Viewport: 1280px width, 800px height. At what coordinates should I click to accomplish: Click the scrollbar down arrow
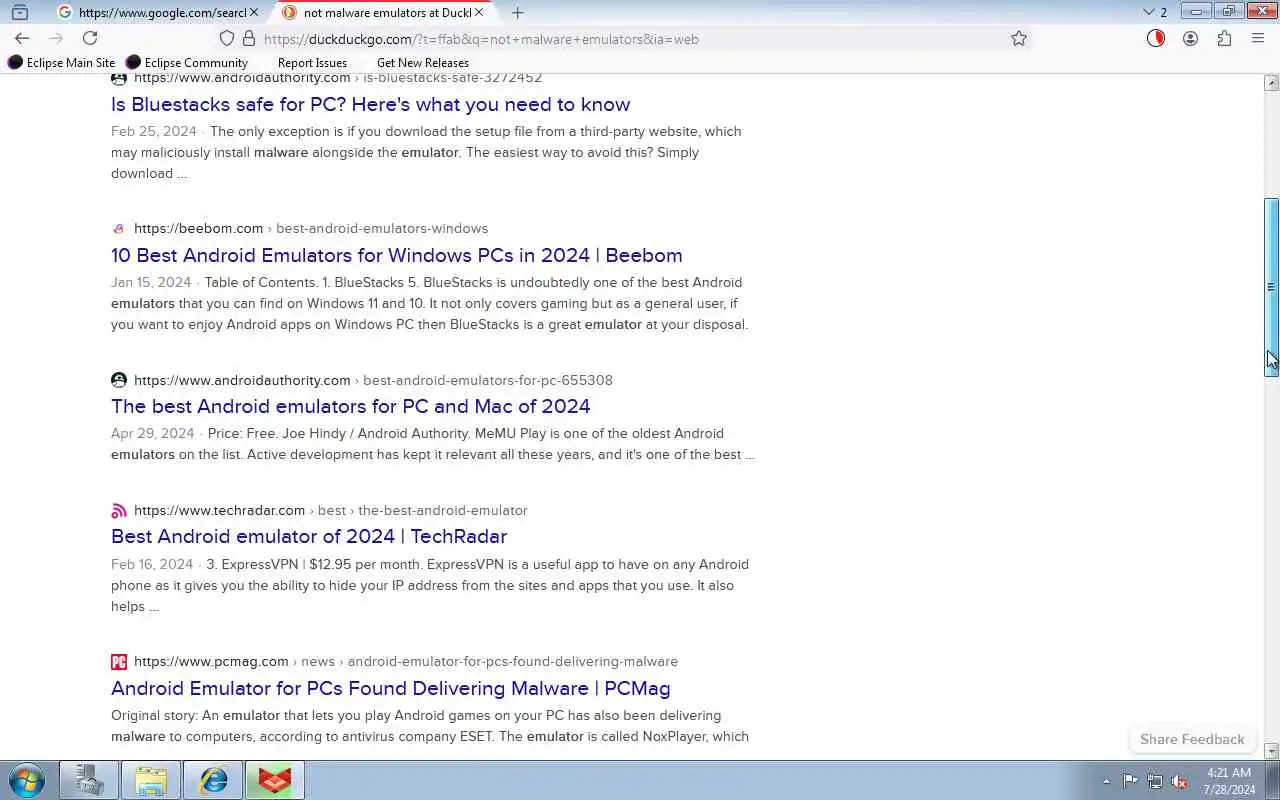point(1271,750)
